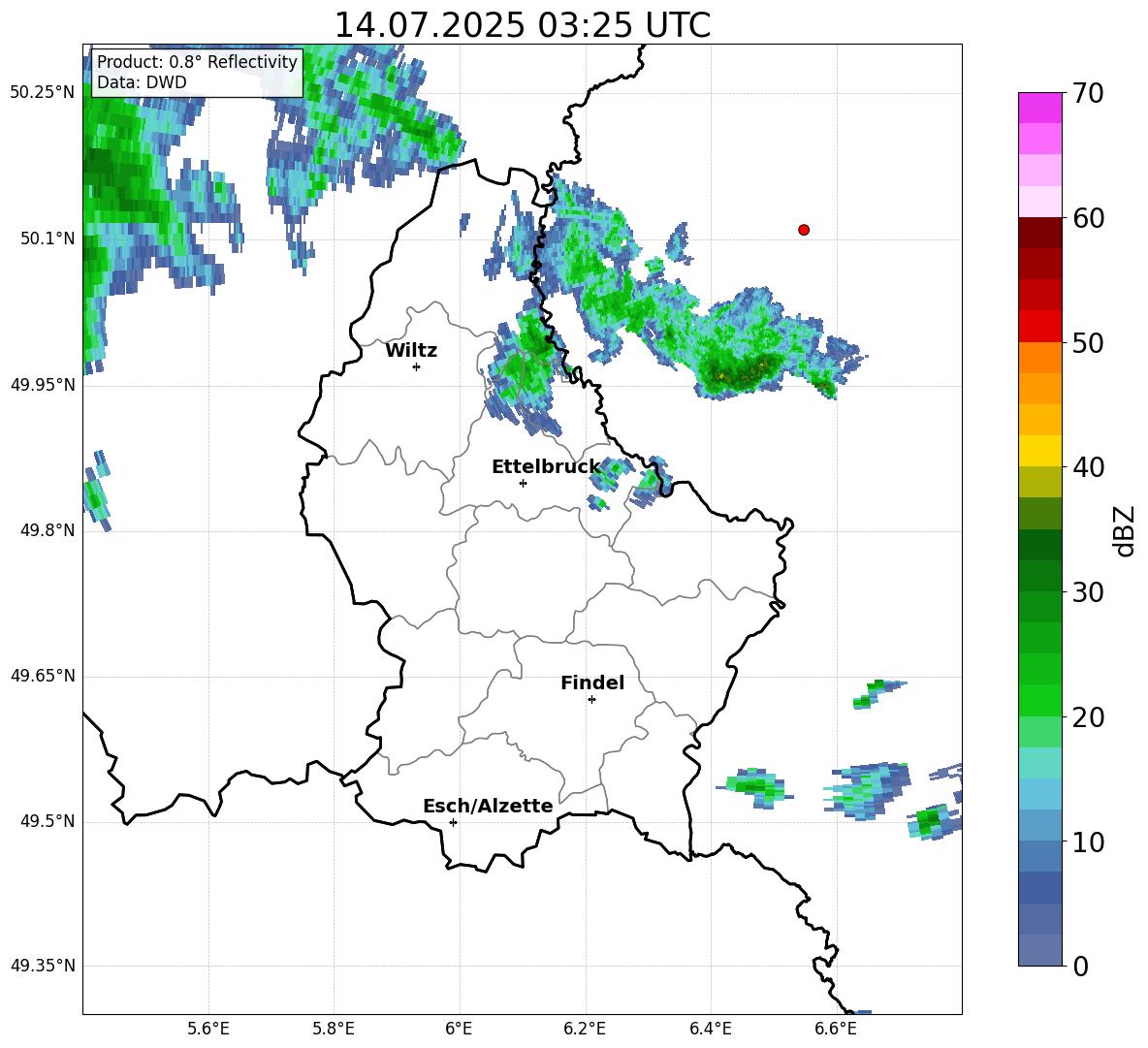Click the colorbar value 10

(1089, 842)
